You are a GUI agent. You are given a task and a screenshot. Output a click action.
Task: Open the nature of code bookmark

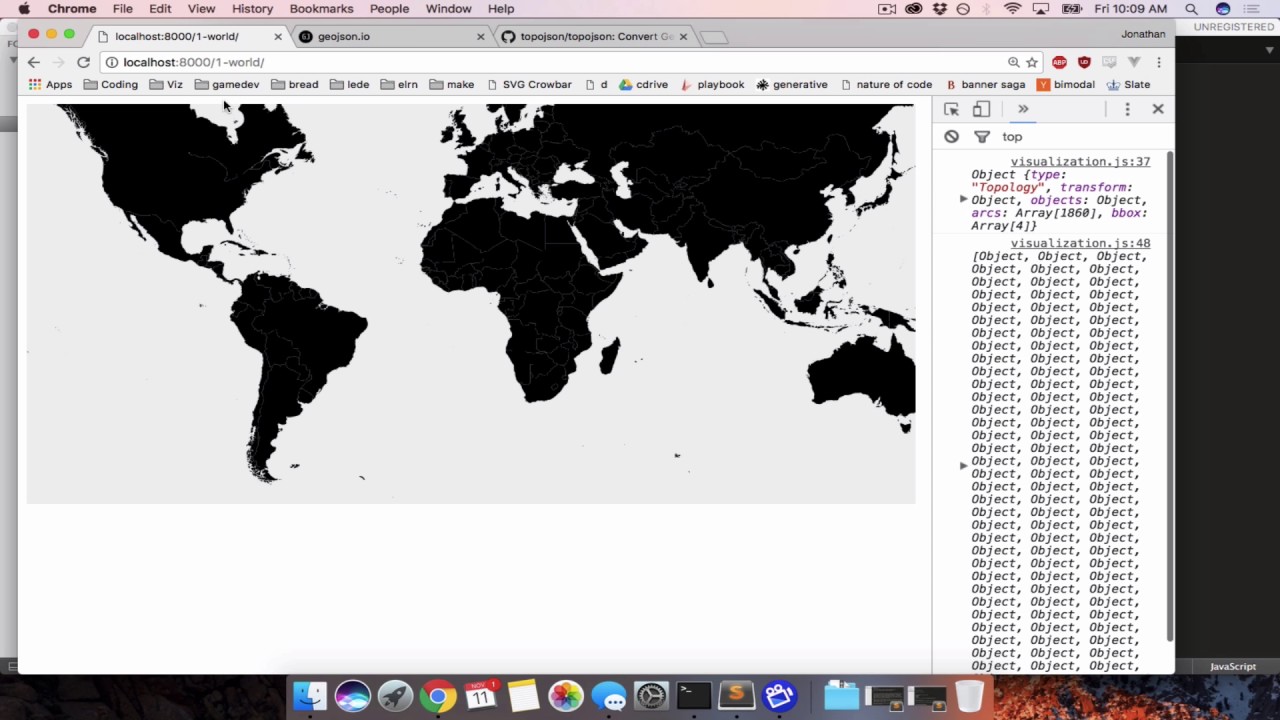(886, 85)
